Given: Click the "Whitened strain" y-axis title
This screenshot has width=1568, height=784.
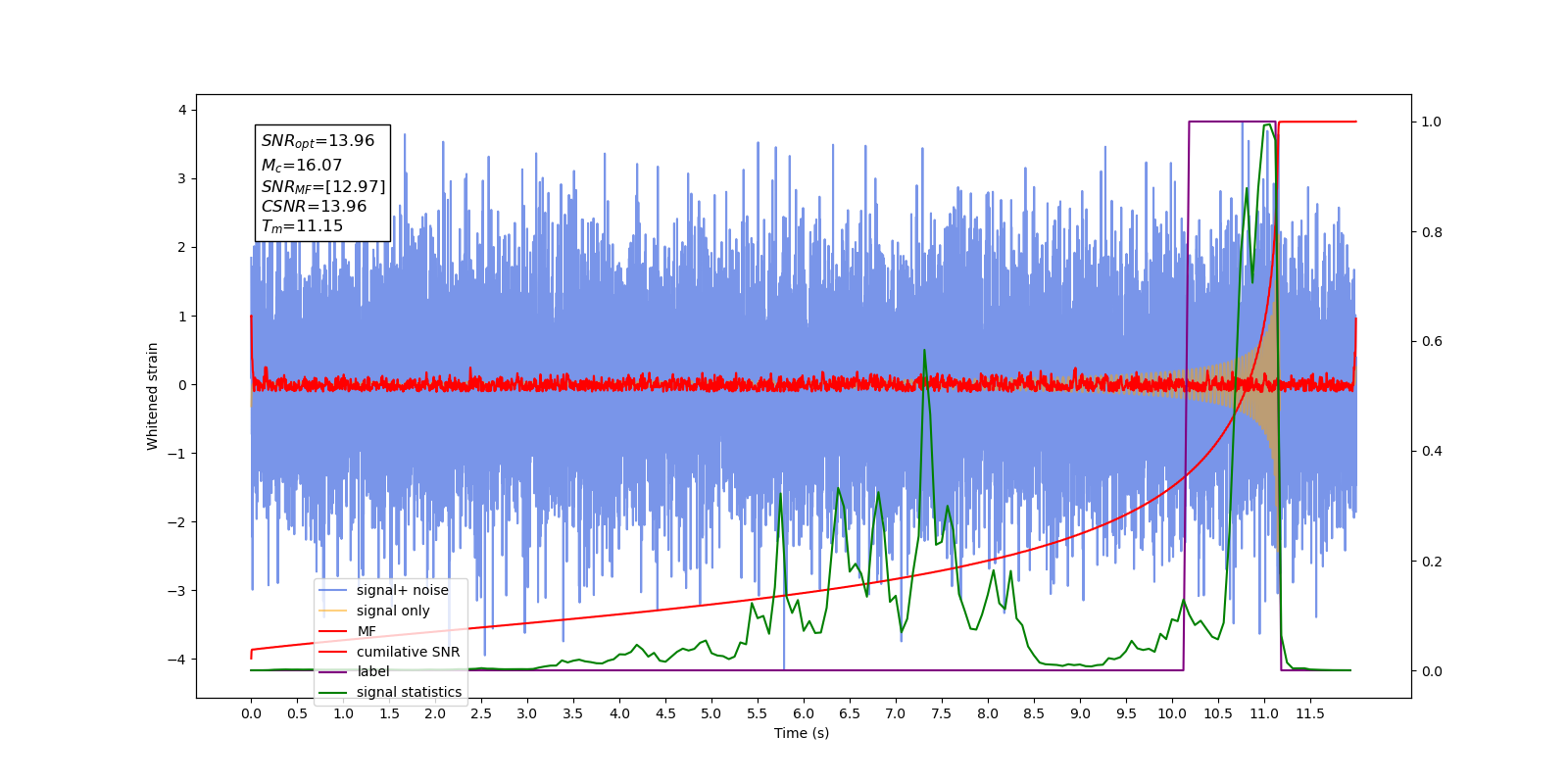Looking at the screenshot, I should click(x=153, y=396).
